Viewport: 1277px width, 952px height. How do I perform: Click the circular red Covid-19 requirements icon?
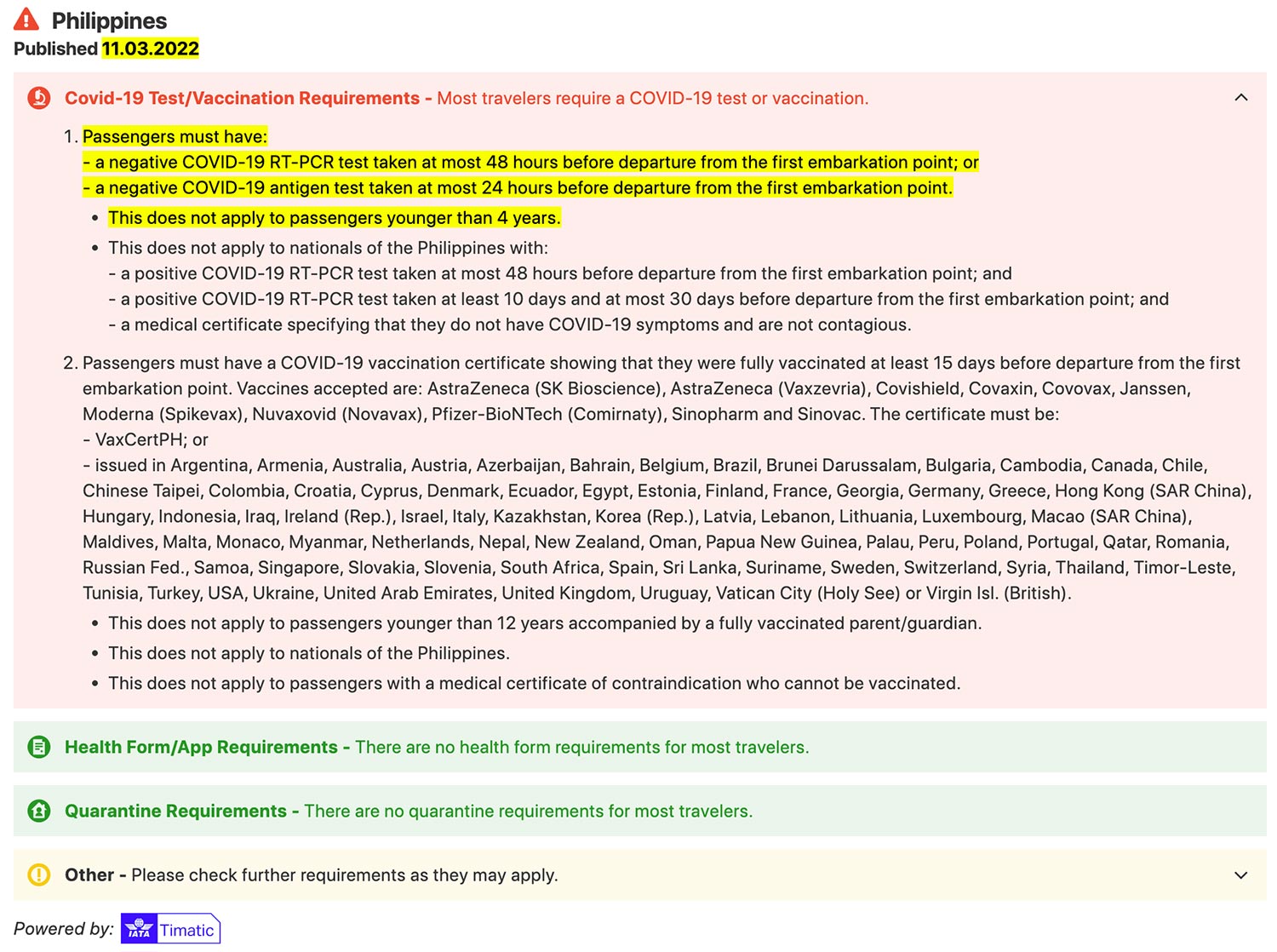pyautogui.click(x=38, y=98)
